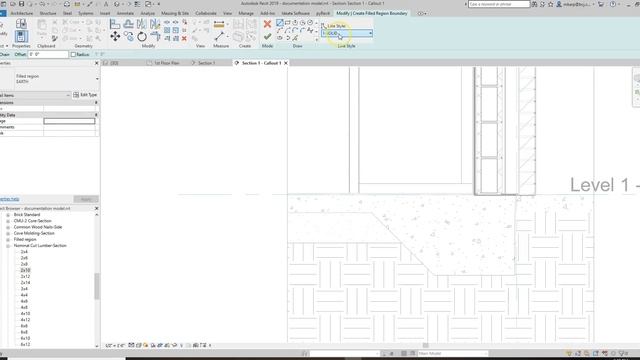Click the Measure Aligned Dimension icon
The width and height of the screenshot is (640, 360).
(219, 24)
